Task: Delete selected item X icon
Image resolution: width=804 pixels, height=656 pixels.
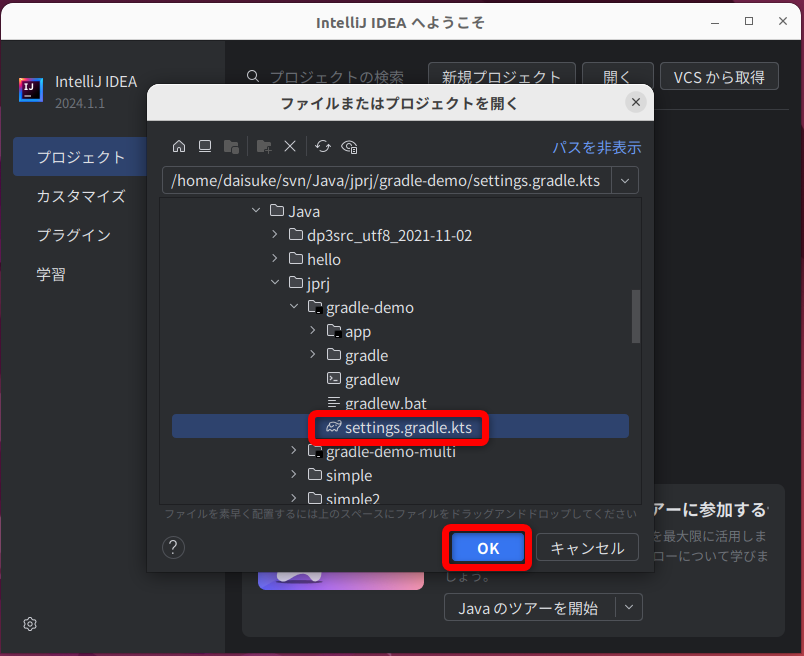Action: (290, 147)
